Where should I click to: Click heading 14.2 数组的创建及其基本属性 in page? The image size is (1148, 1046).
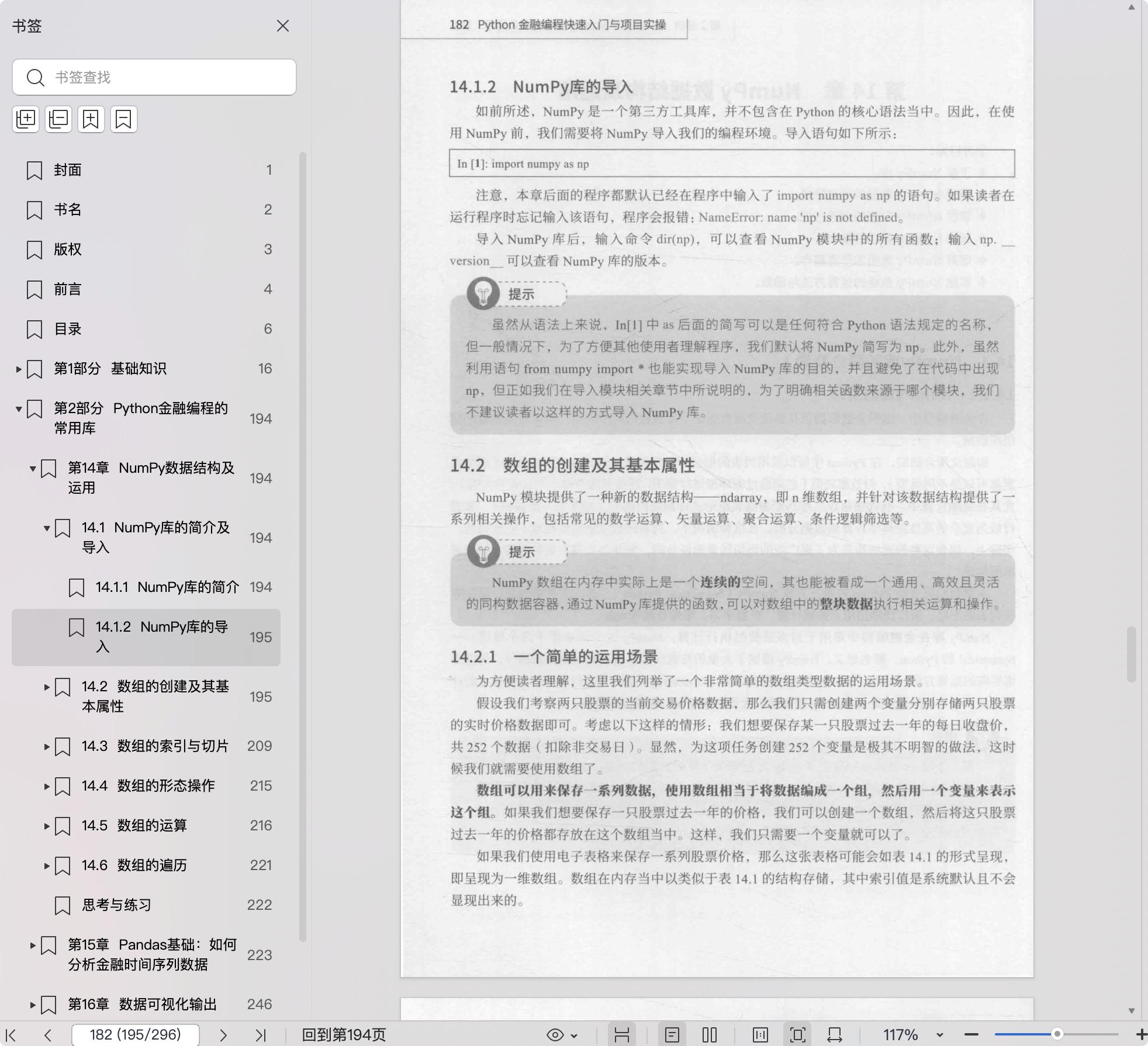click(572, 465)
